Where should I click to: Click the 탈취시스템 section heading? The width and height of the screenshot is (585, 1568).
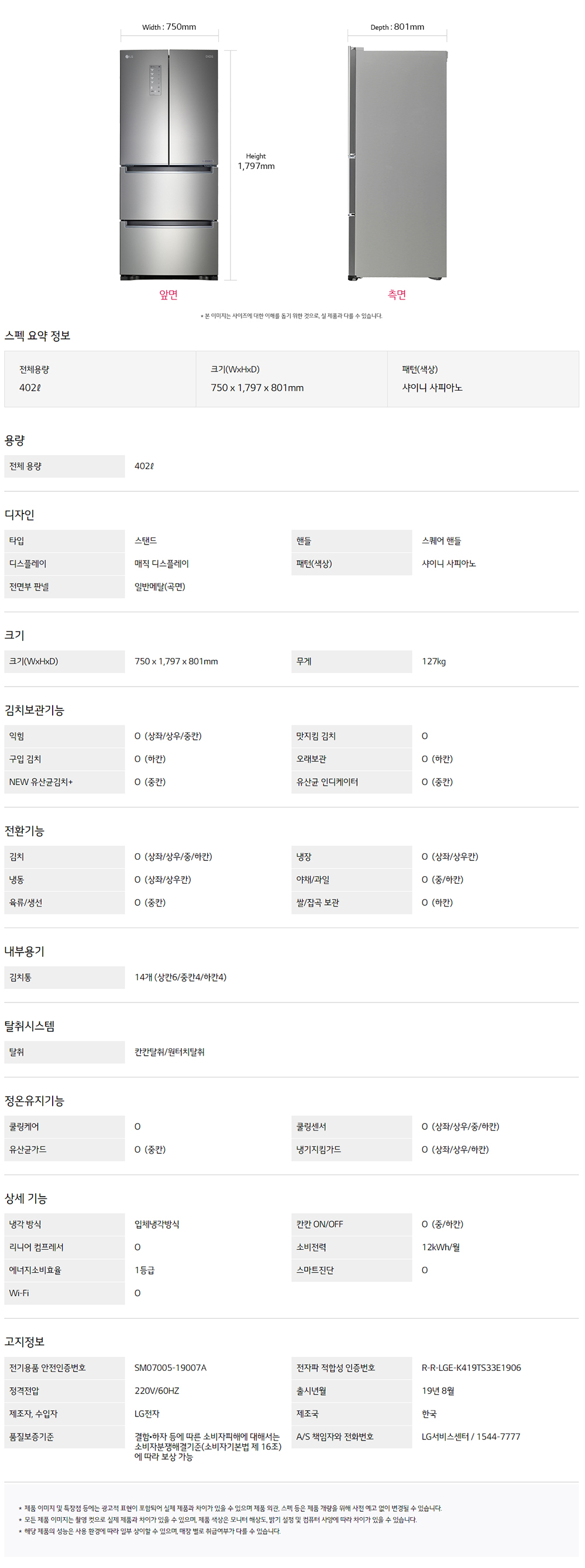pyautogui.click(x=30, y=1026)
